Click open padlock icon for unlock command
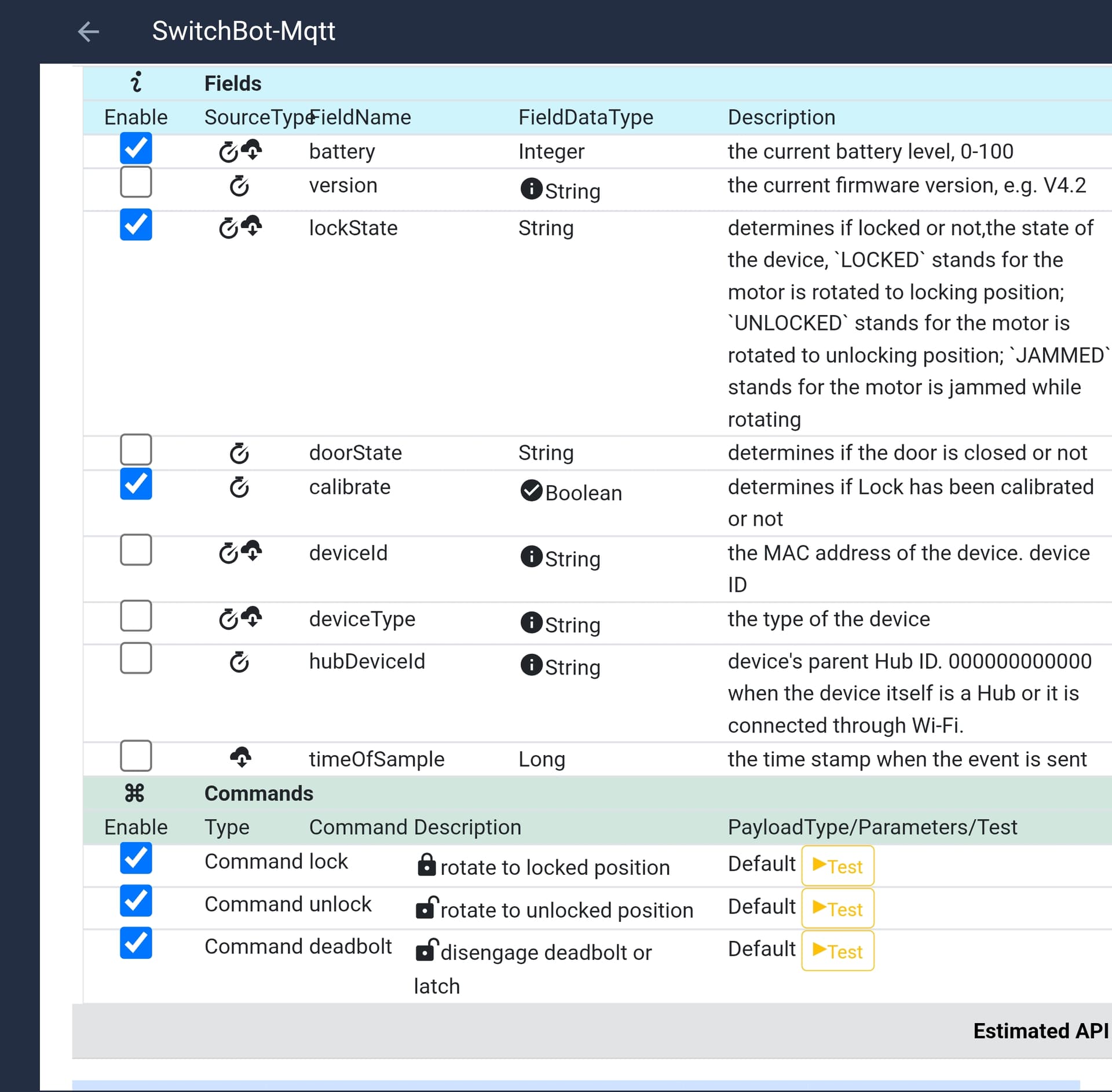This screenshot has width=1112, height=1092. [426, 907]
